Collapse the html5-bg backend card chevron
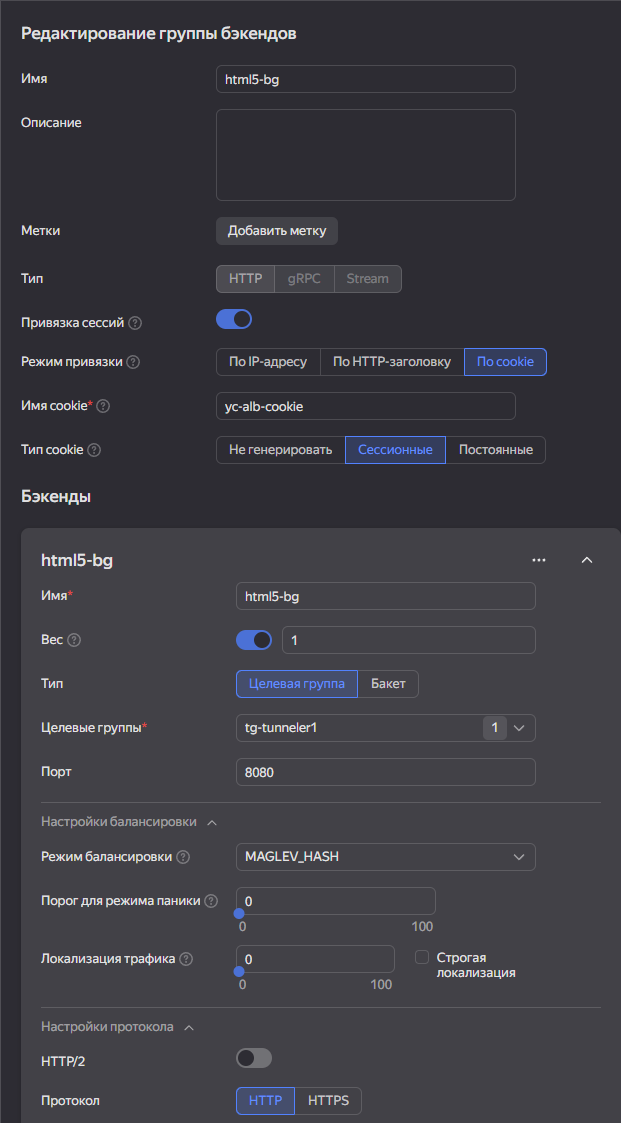 coord(587,560)
